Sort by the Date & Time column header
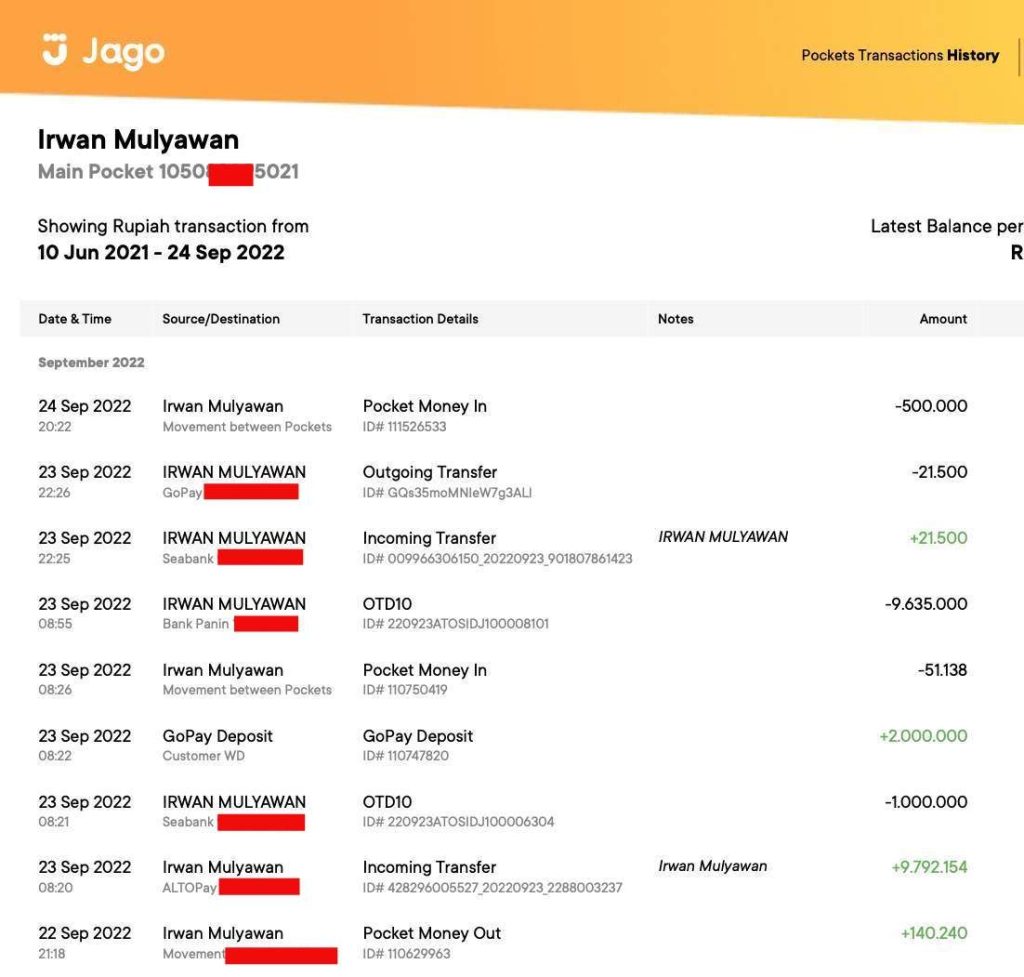Screen dimensions: 1024x977 pyautogui.click(x=75, y=318)
